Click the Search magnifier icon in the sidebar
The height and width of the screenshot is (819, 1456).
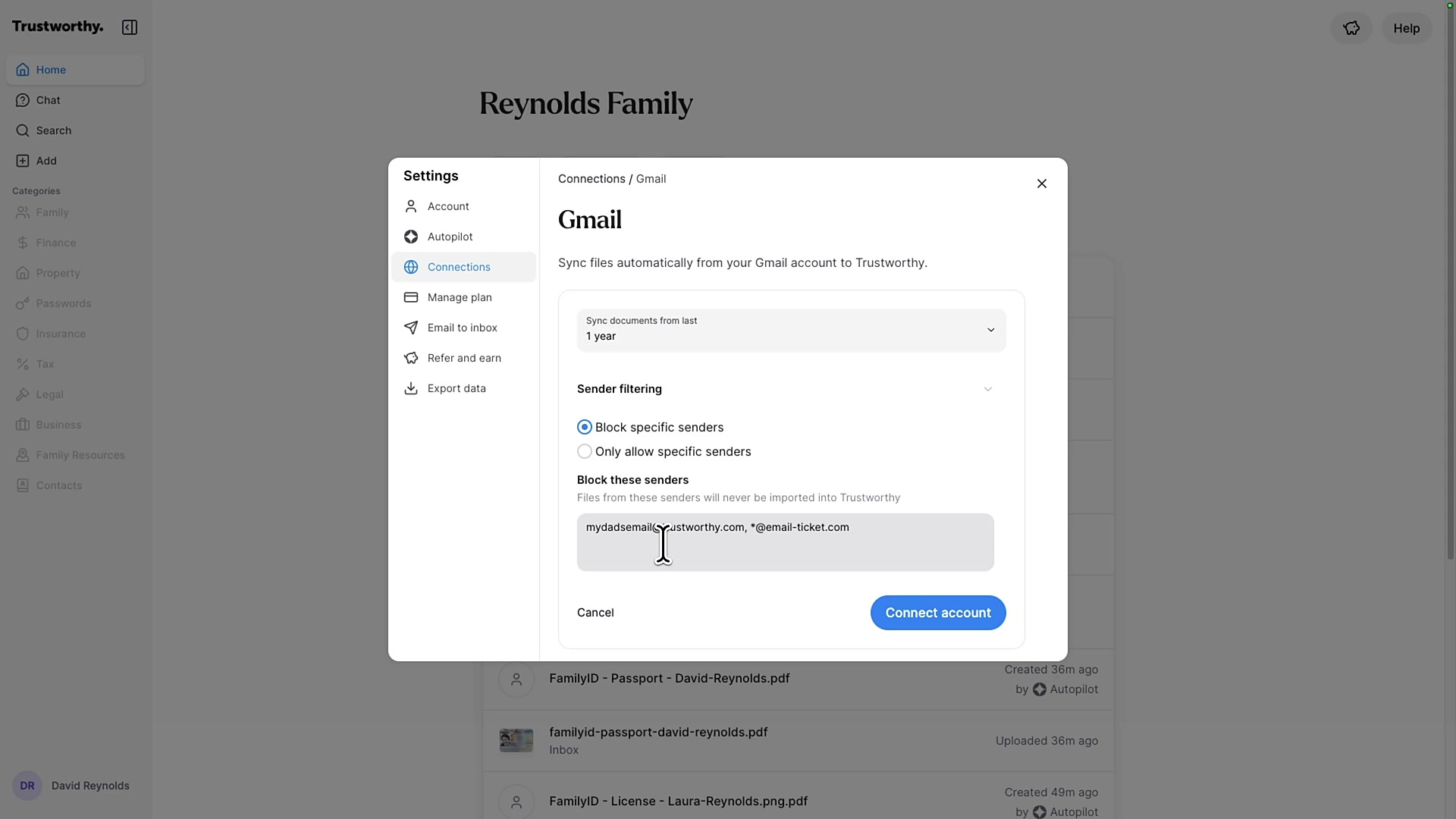coord(23,130)
